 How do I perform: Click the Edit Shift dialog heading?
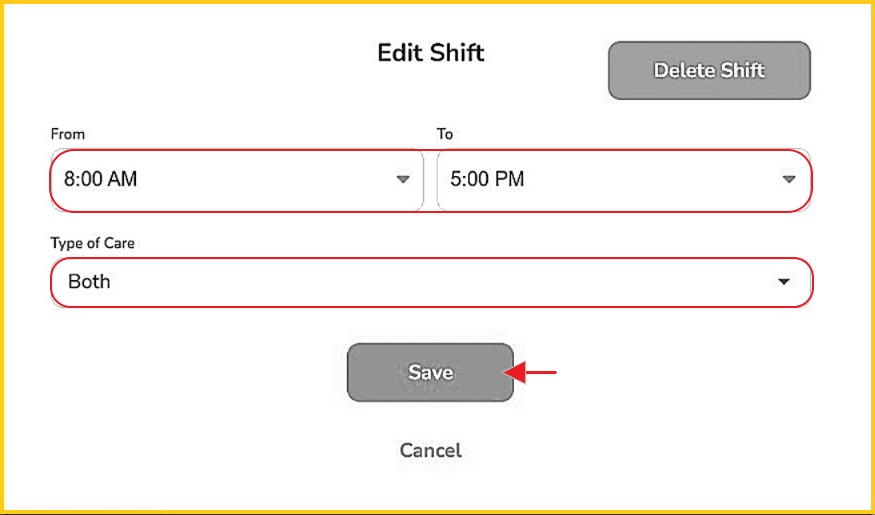(x=430, y=53)
